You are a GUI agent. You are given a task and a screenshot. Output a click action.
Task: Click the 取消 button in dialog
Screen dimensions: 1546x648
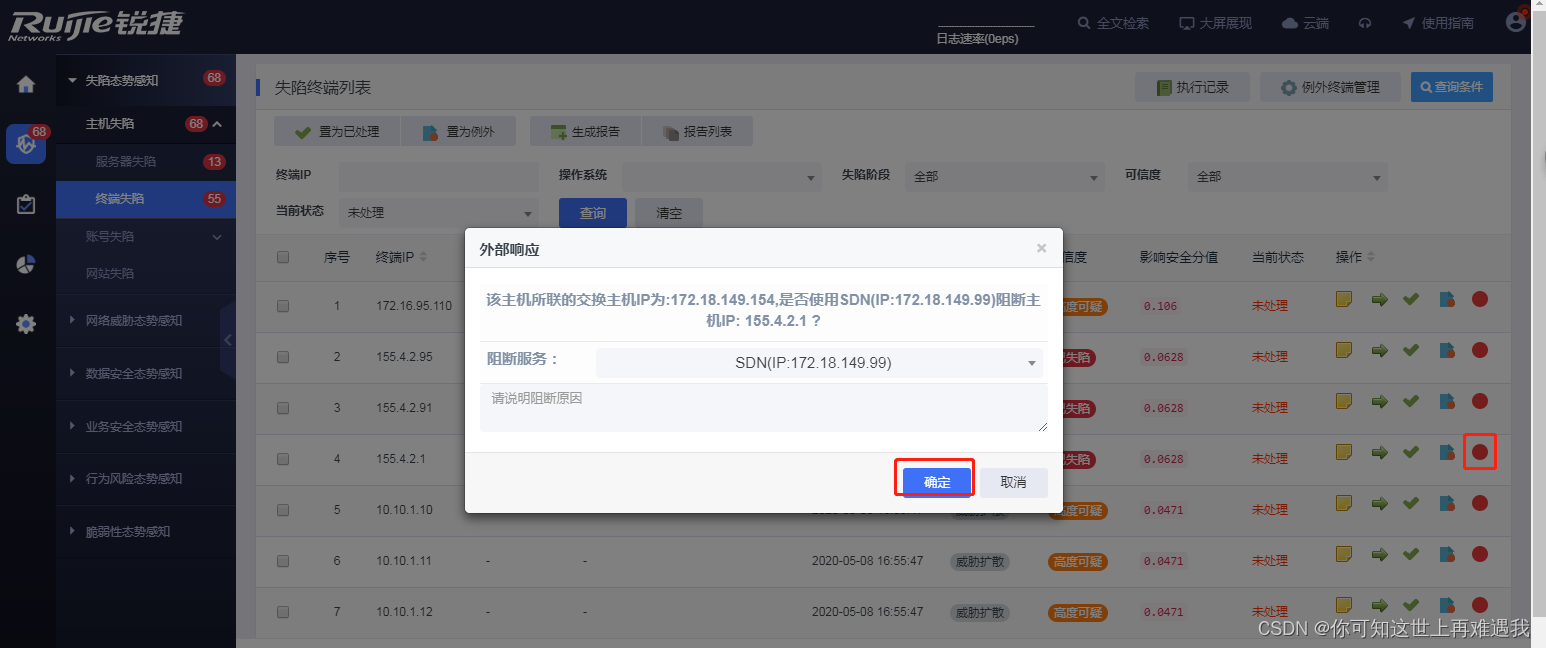tap(1013, 482)
